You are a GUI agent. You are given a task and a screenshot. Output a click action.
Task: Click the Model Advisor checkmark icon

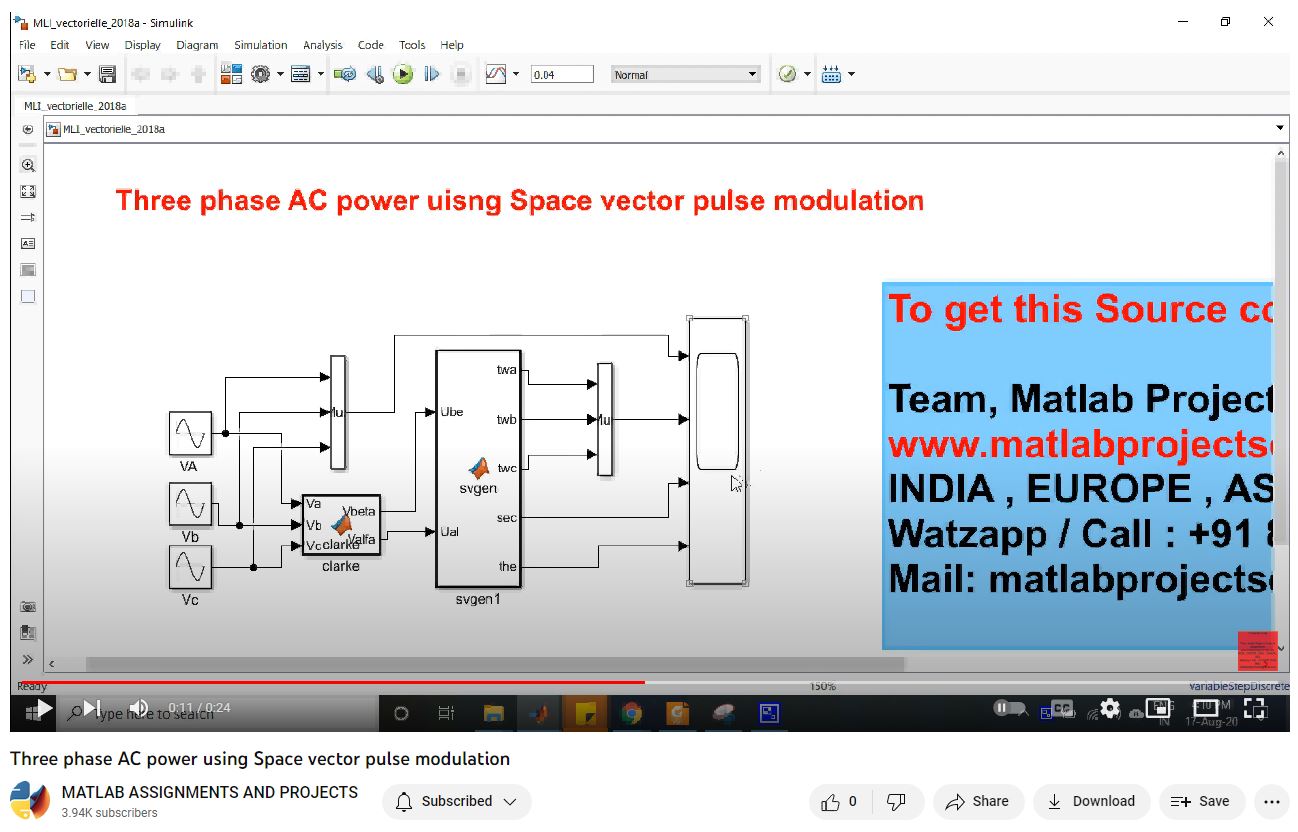[788, 74]
